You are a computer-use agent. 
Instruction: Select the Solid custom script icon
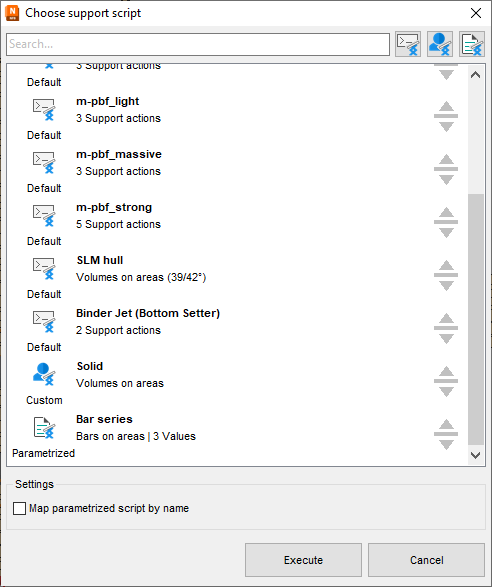coord(44,374)
